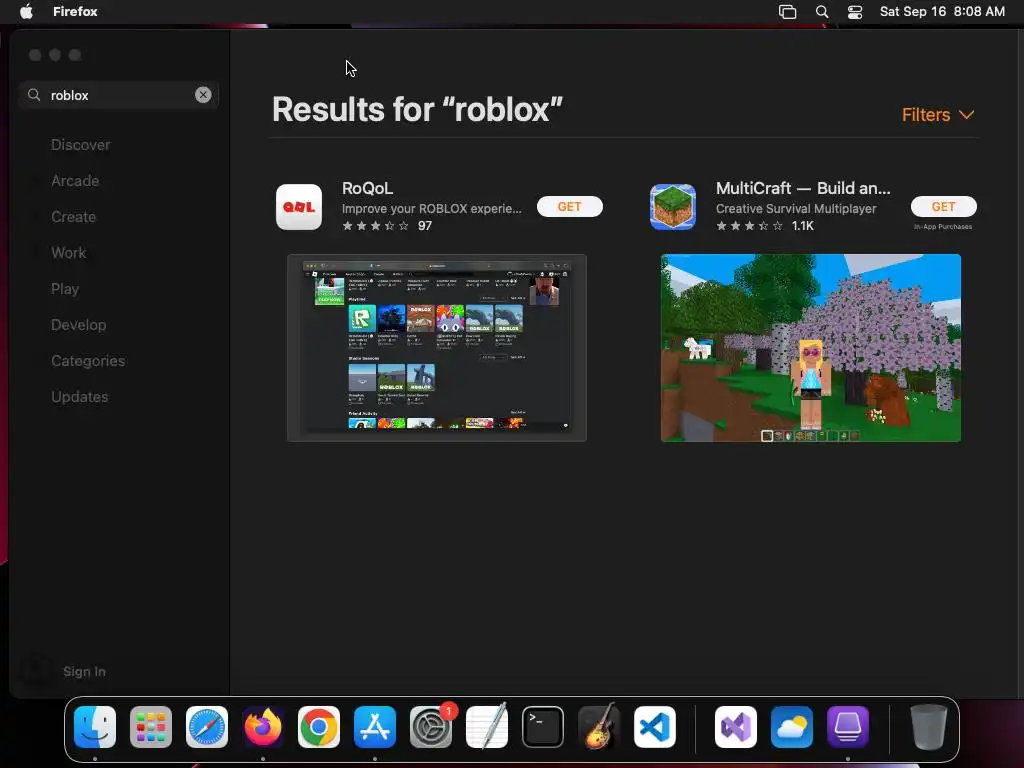The width and height of the screenshot is (1024, 768).
Task: Open the Create section
Action: click(x=74, y=217)
